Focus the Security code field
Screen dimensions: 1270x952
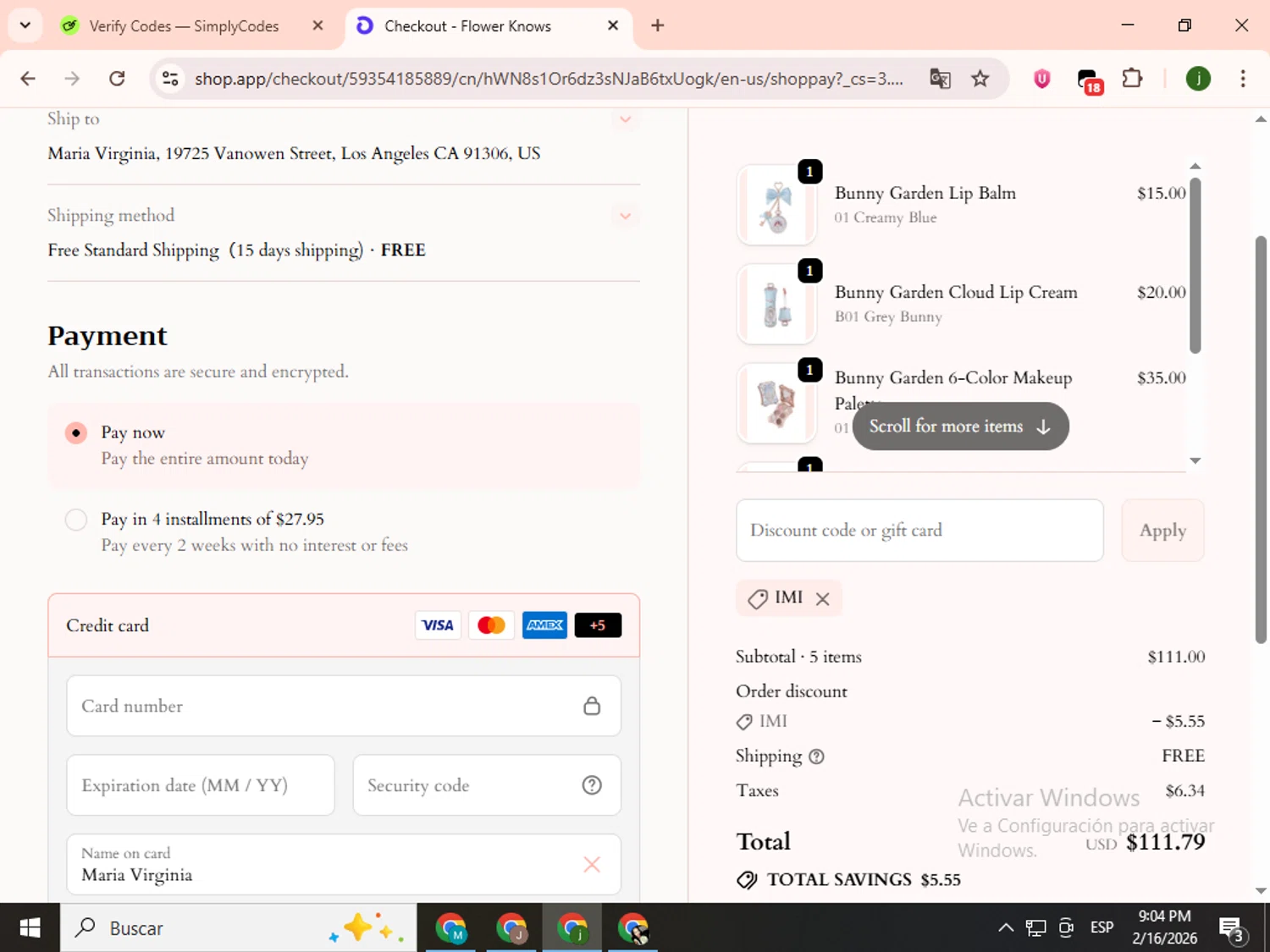pos(487,785)
